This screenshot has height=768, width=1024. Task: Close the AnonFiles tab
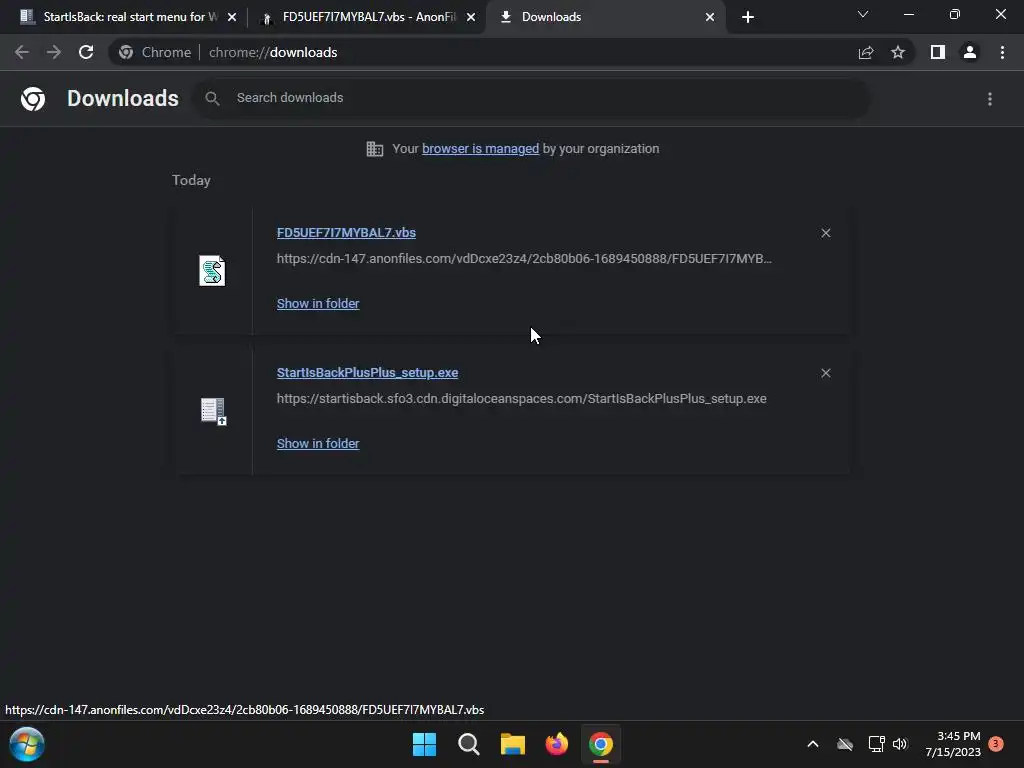471,17
